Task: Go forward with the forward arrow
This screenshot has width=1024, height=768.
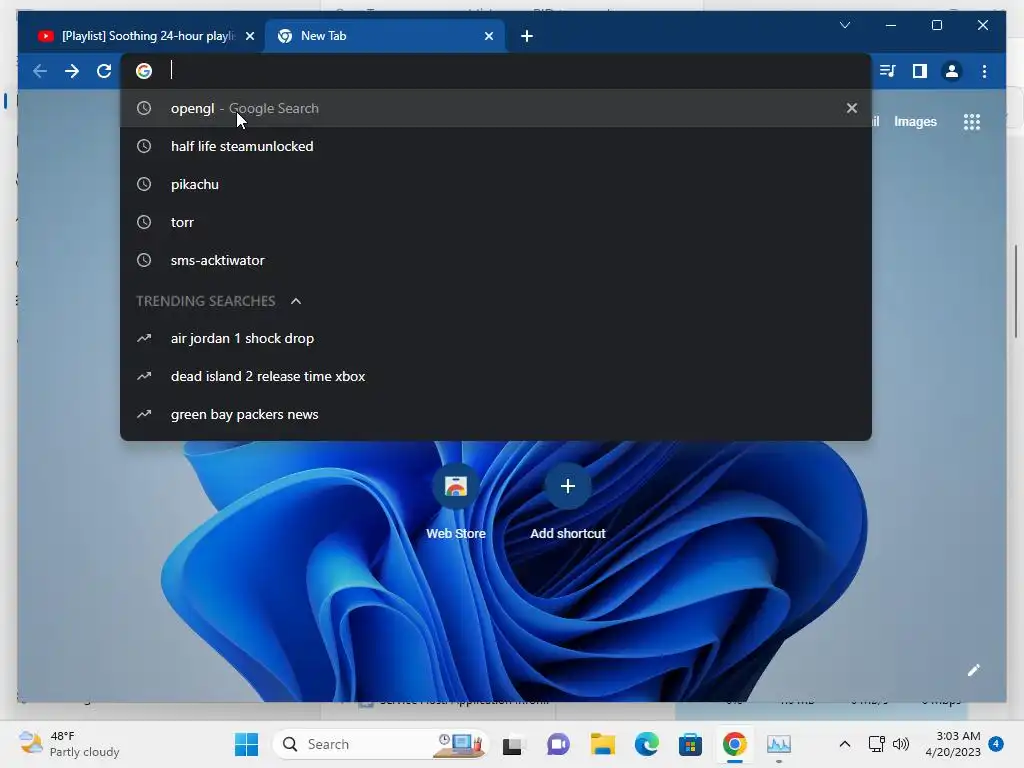Action: coord(72,71)
